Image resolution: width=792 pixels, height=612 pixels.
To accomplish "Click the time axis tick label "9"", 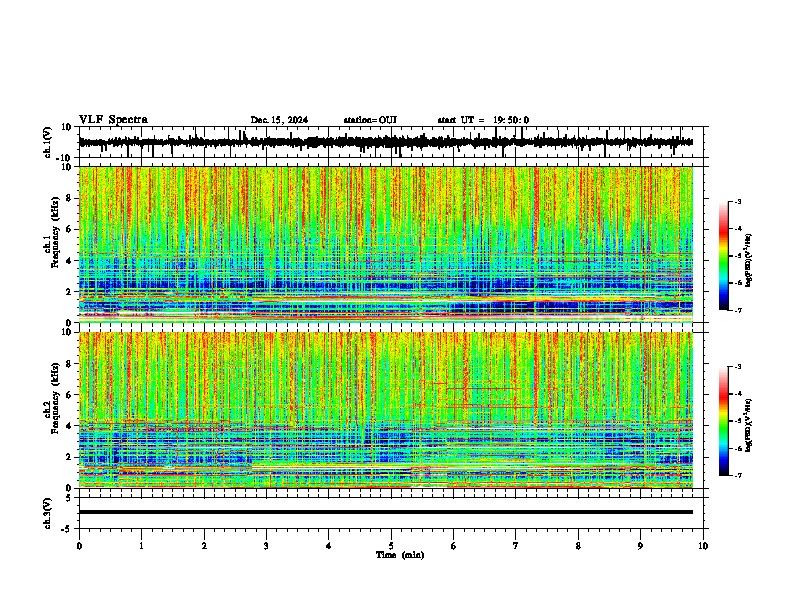I will click(640, 546).
